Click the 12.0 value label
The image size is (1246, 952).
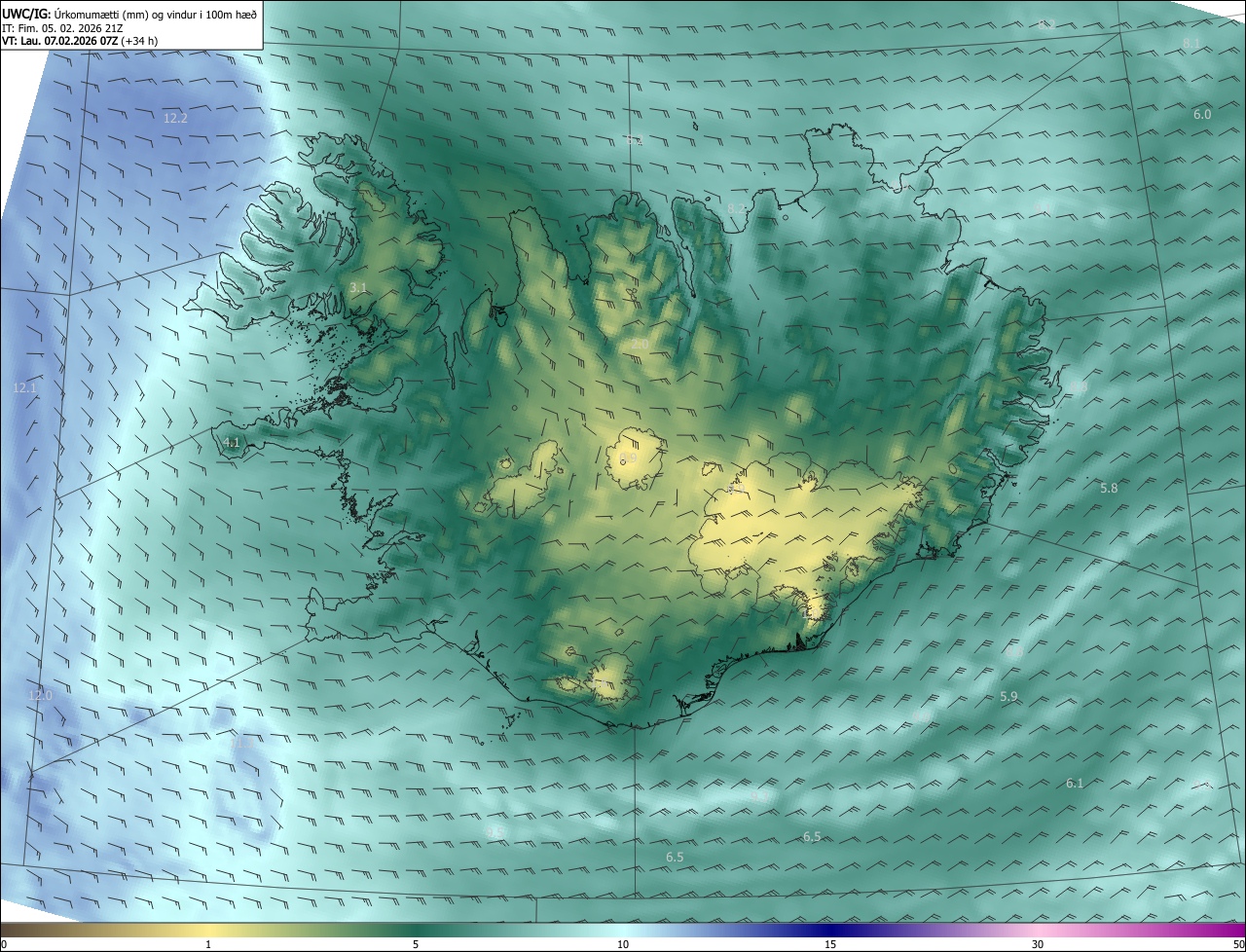(40, 695)
